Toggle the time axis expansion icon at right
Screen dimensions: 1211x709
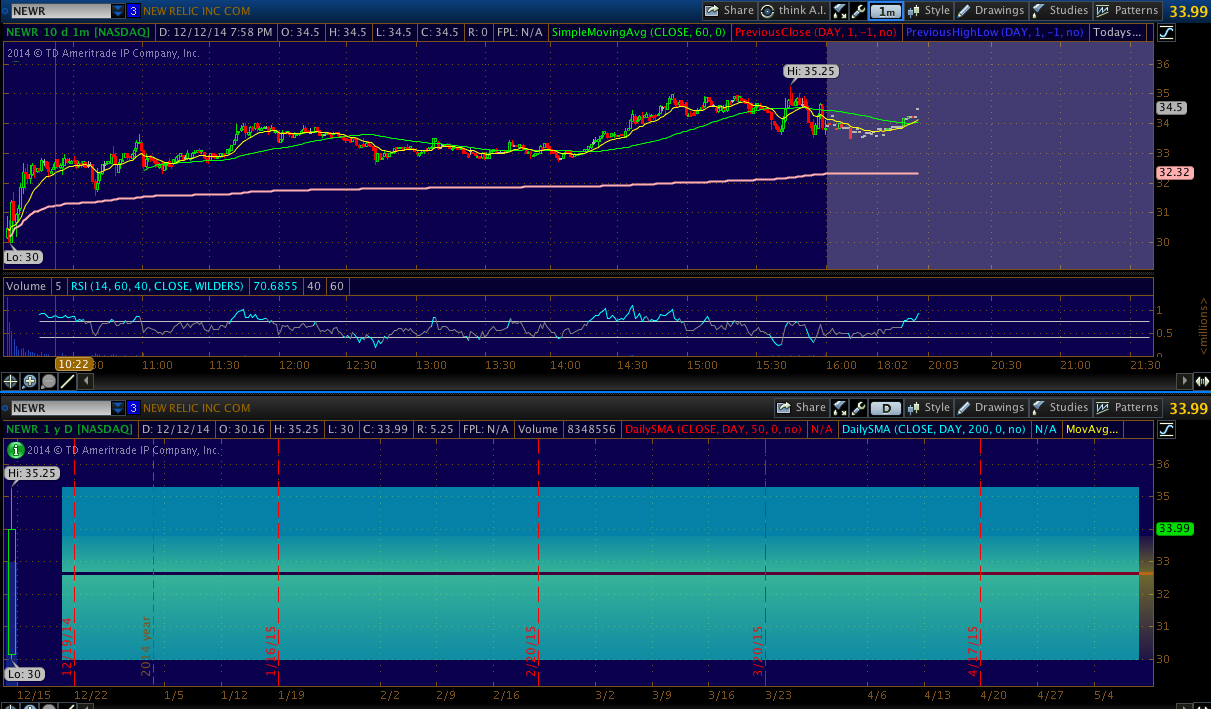pos(1203,381)
